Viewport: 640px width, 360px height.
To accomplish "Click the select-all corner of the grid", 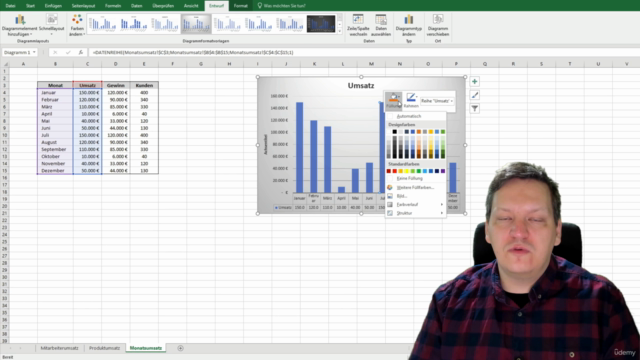I will [5, 64].
